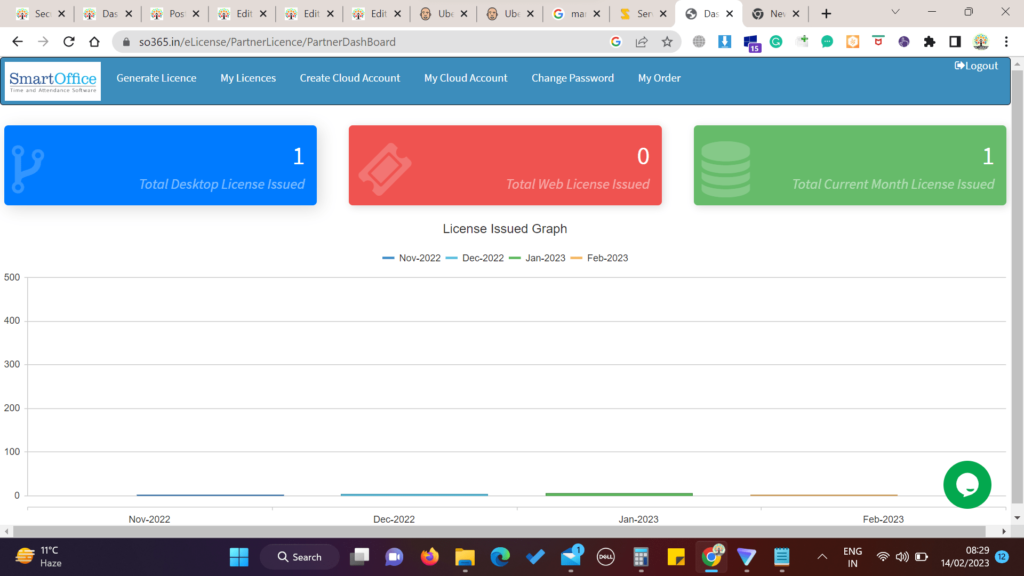Open the green chat widget bubble
The width and height of the screenshot is (1024, 576).
[967, 485]
